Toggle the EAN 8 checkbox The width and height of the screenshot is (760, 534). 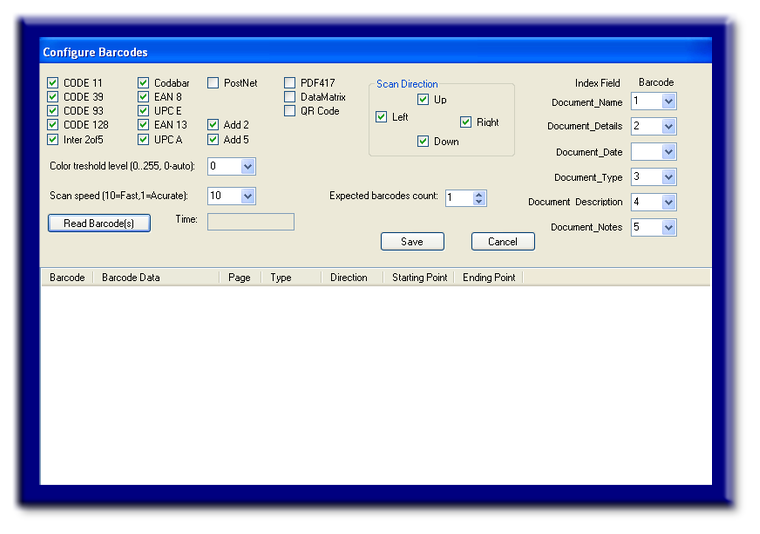[x=143, y=97]
